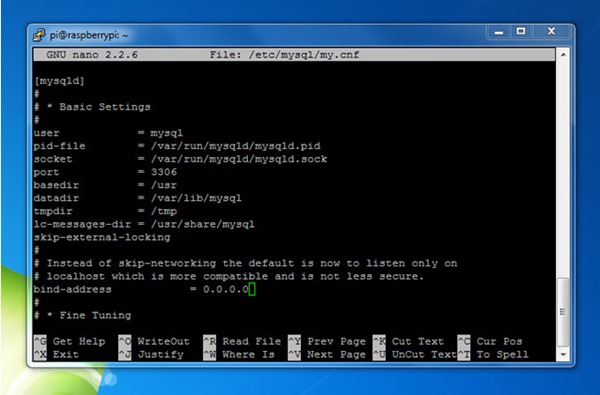Screen dimensions: 600x395
Task: Click the '^X Exit' shortcut
Action: coord(56,354)
